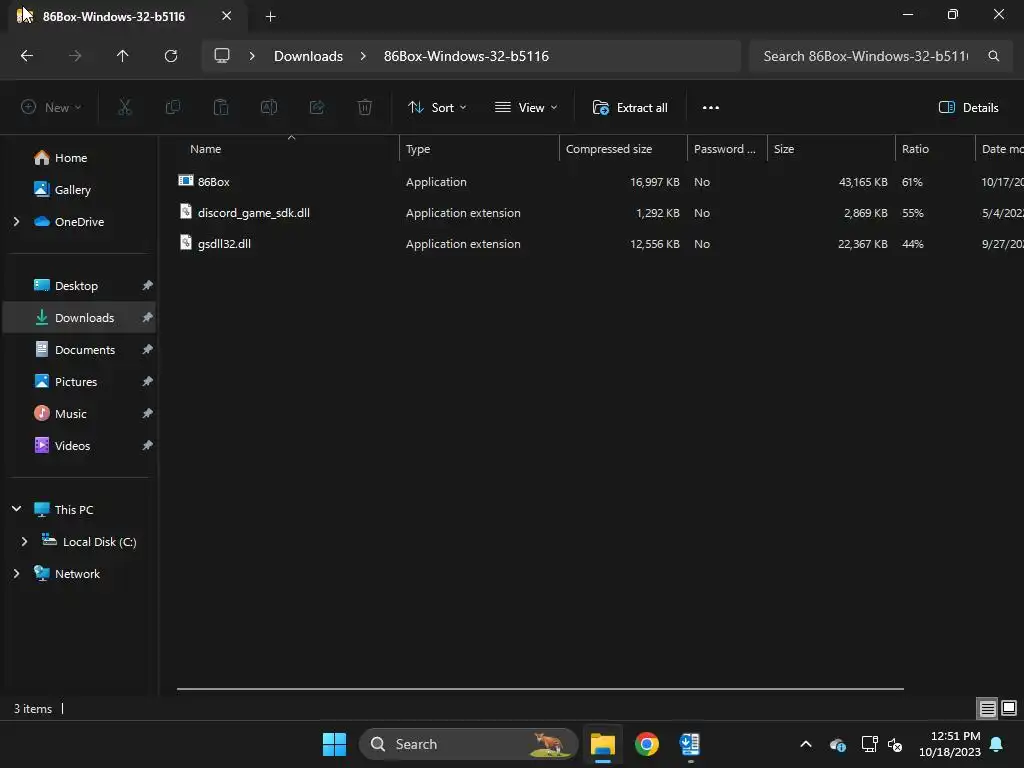The width and height of the screenshot is (1024, 768).
Task: Go up one folder level
Action: click(123, 56)
